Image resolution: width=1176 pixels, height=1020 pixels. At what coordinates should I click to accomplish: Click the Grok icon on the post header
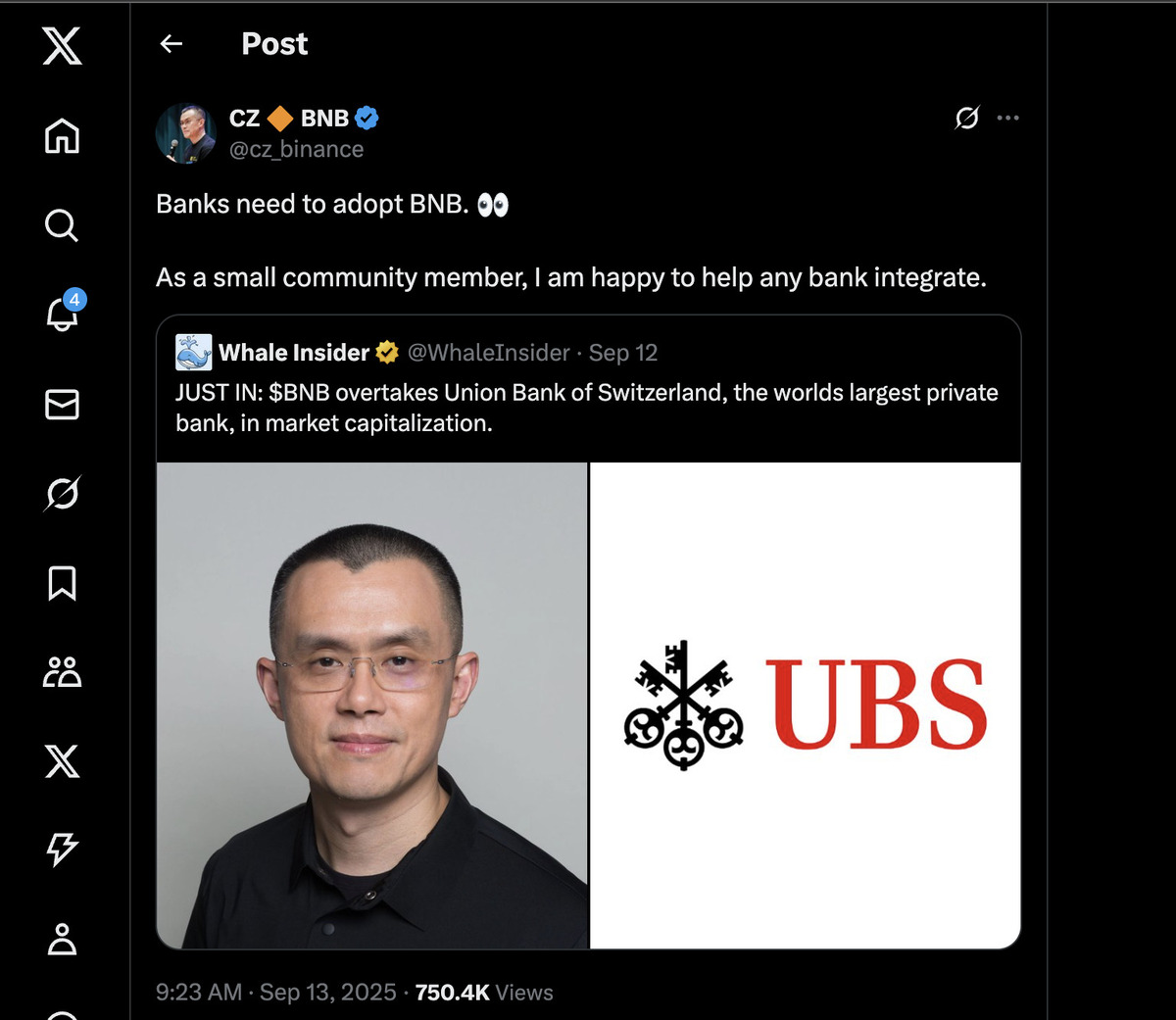[x=967, y=119]
